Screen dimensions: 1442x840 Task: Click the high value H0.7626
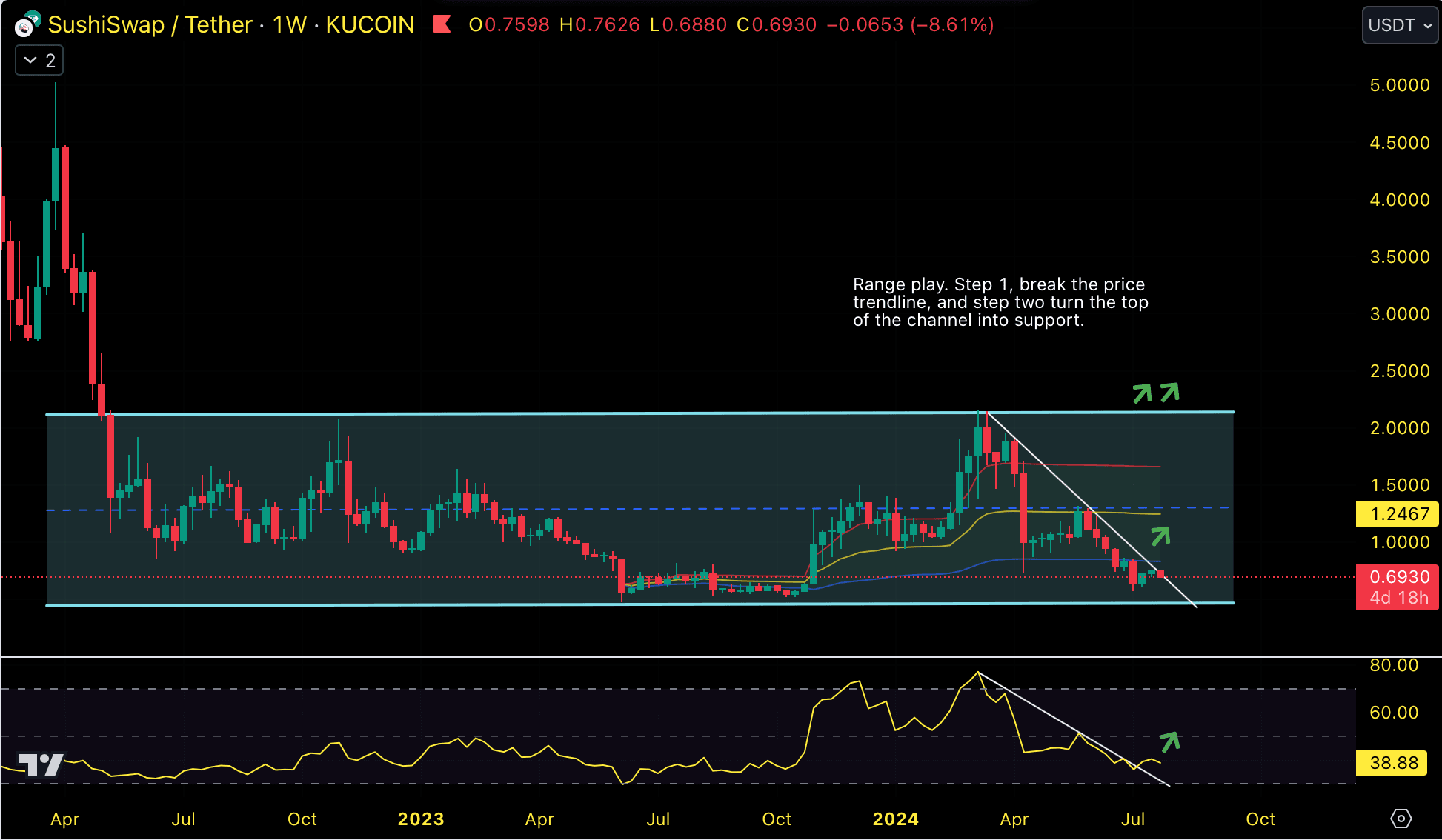coord(599,25)
